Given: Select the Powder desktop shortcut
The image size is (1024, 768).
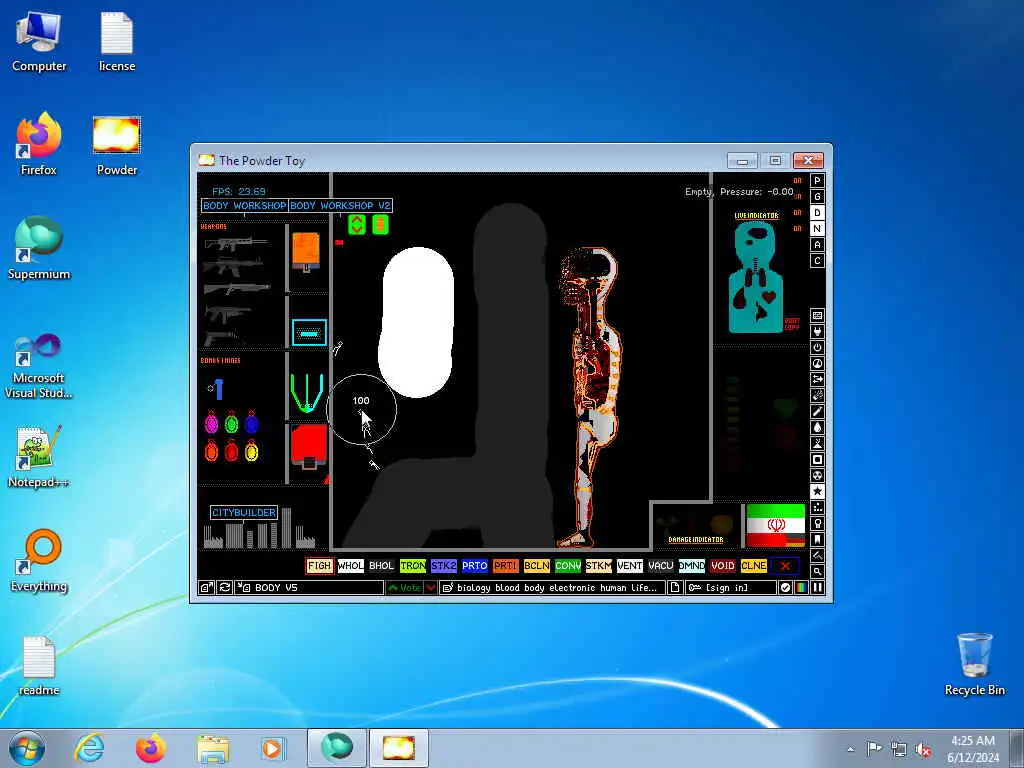Looking at the screenshot, I should (x=117, y=146).
